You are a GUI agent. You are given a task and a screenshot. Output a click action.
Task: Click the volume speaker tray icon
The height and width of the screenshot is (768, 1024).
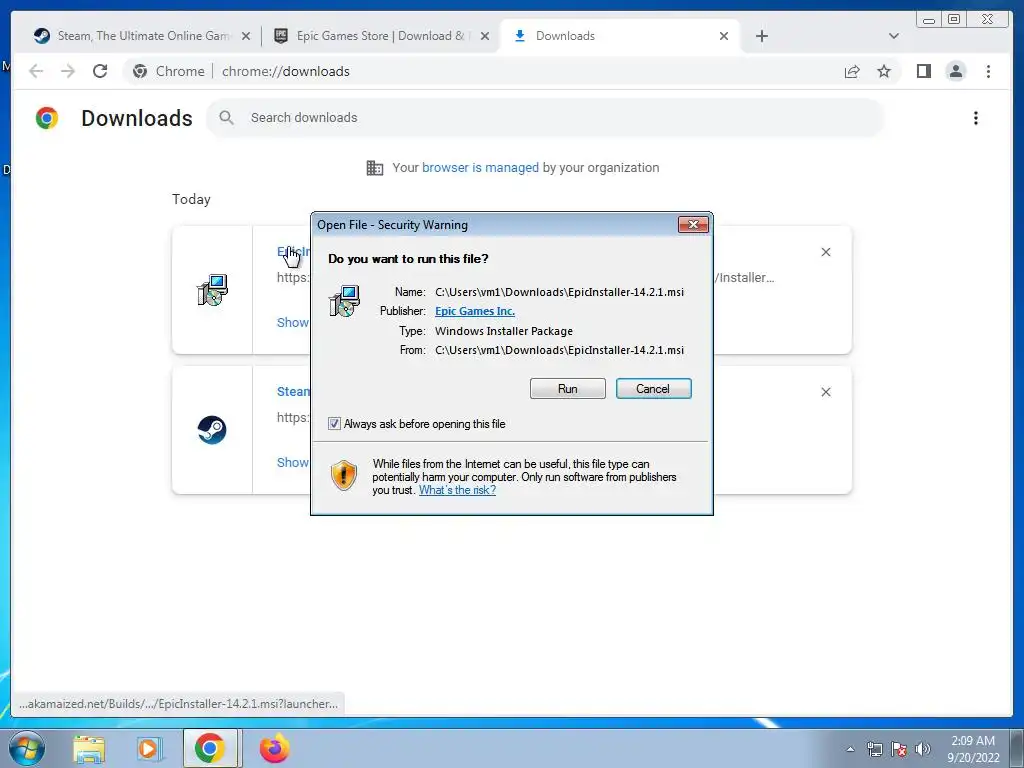coord(923,749)
